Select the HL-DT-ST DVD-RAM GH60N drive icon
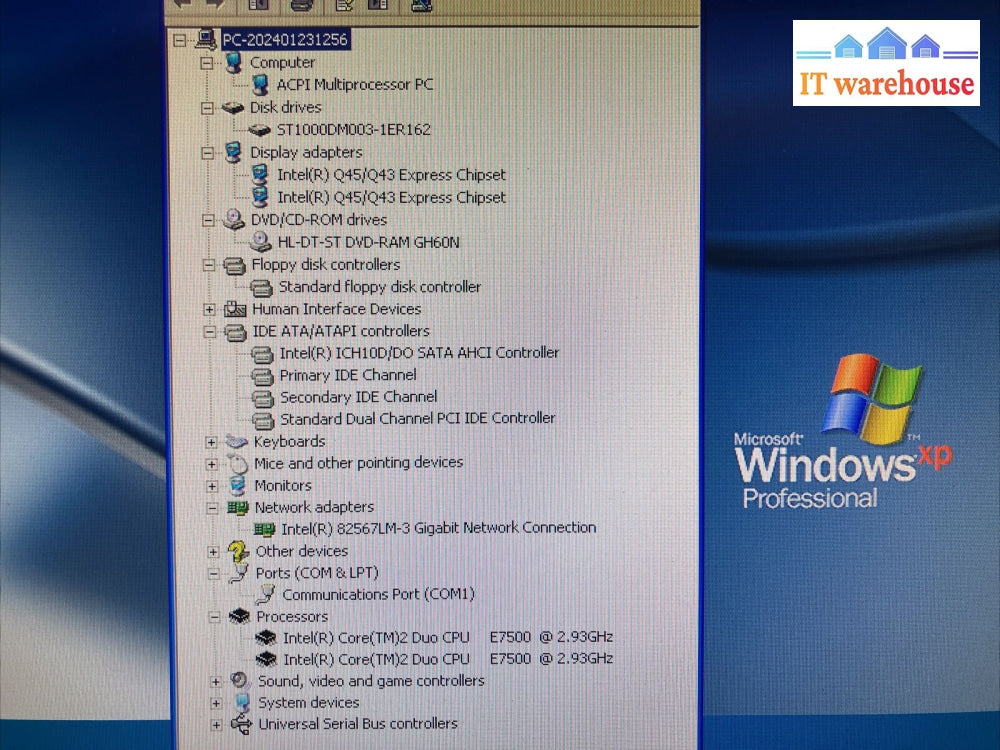 click(x=260, y=242)
